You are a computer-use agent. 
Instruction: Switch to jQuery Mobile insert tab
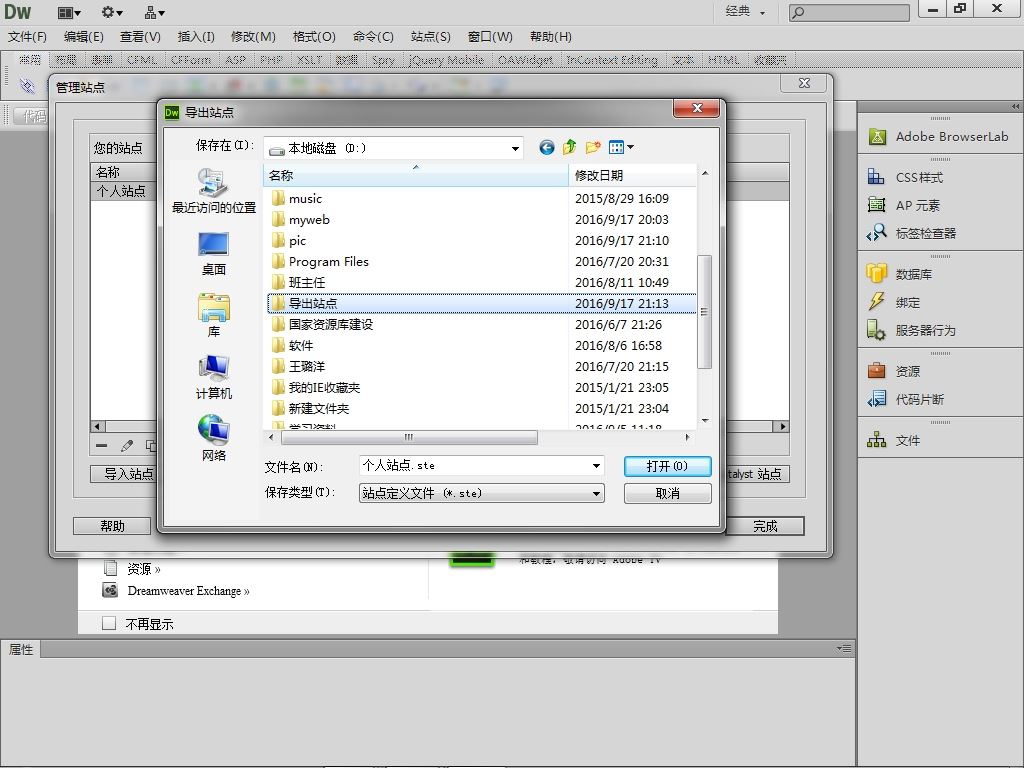(x=446, y=60)
